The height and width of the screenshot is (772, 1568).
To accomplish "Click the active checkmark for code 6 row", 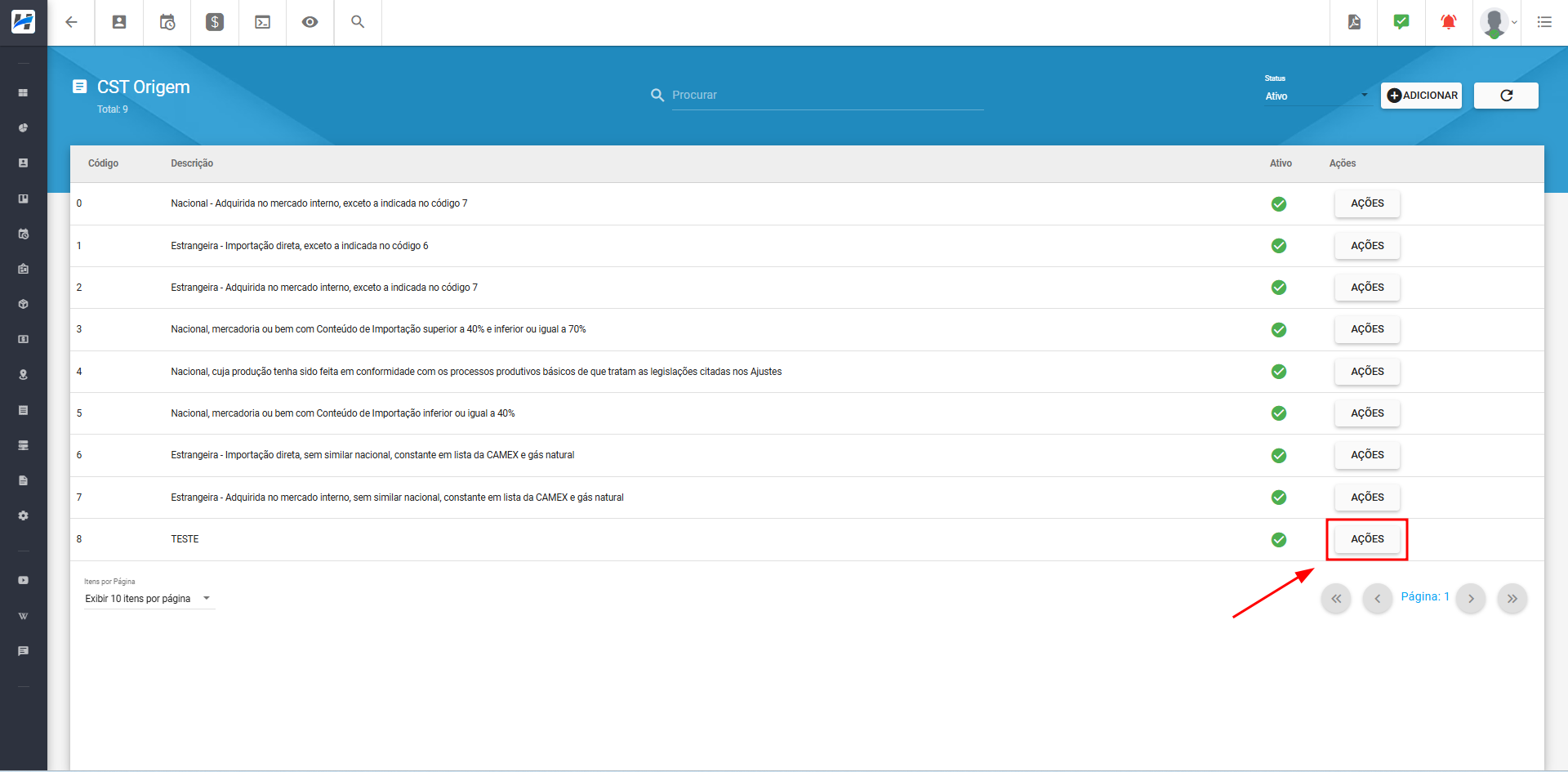I will pos(1279,456).
